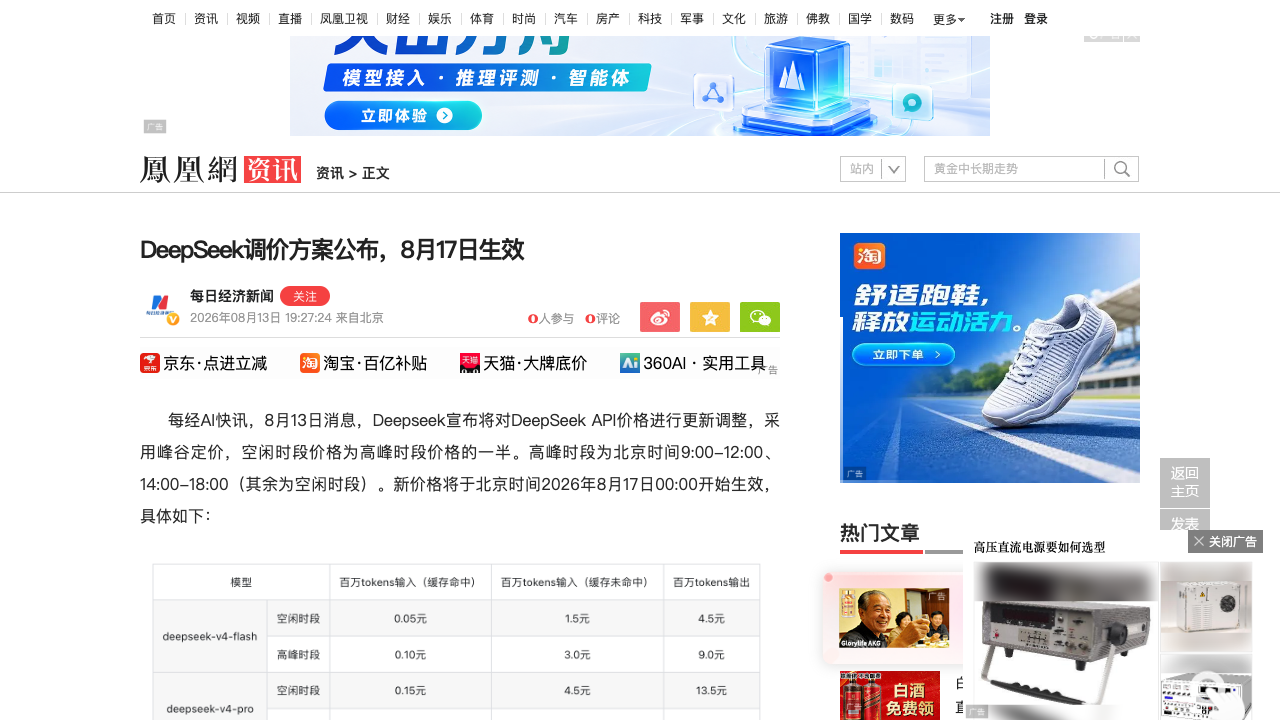The image size is (1280, 720).
Task: Open 360AI·实用工具 promo link
Action: tap(693, 363)
